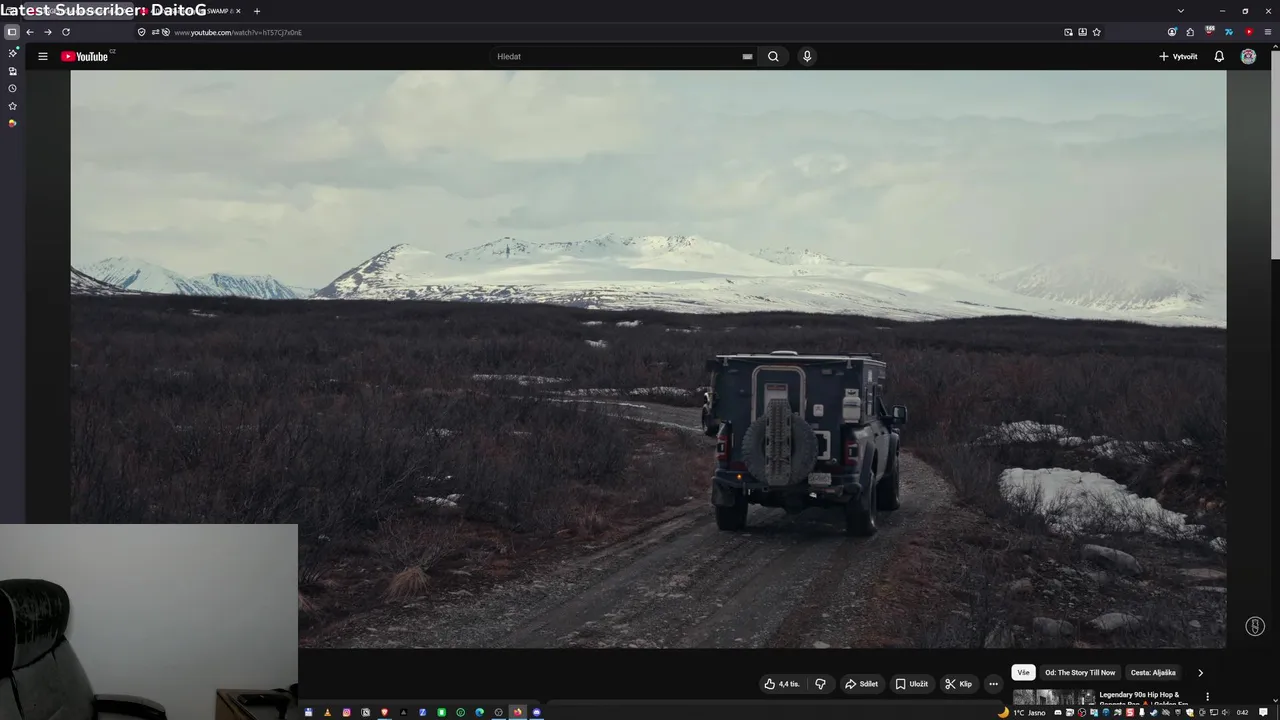The image size is (1280, 720).
Task: Click the install page icon in address bar
Action: pos(1082,32)
